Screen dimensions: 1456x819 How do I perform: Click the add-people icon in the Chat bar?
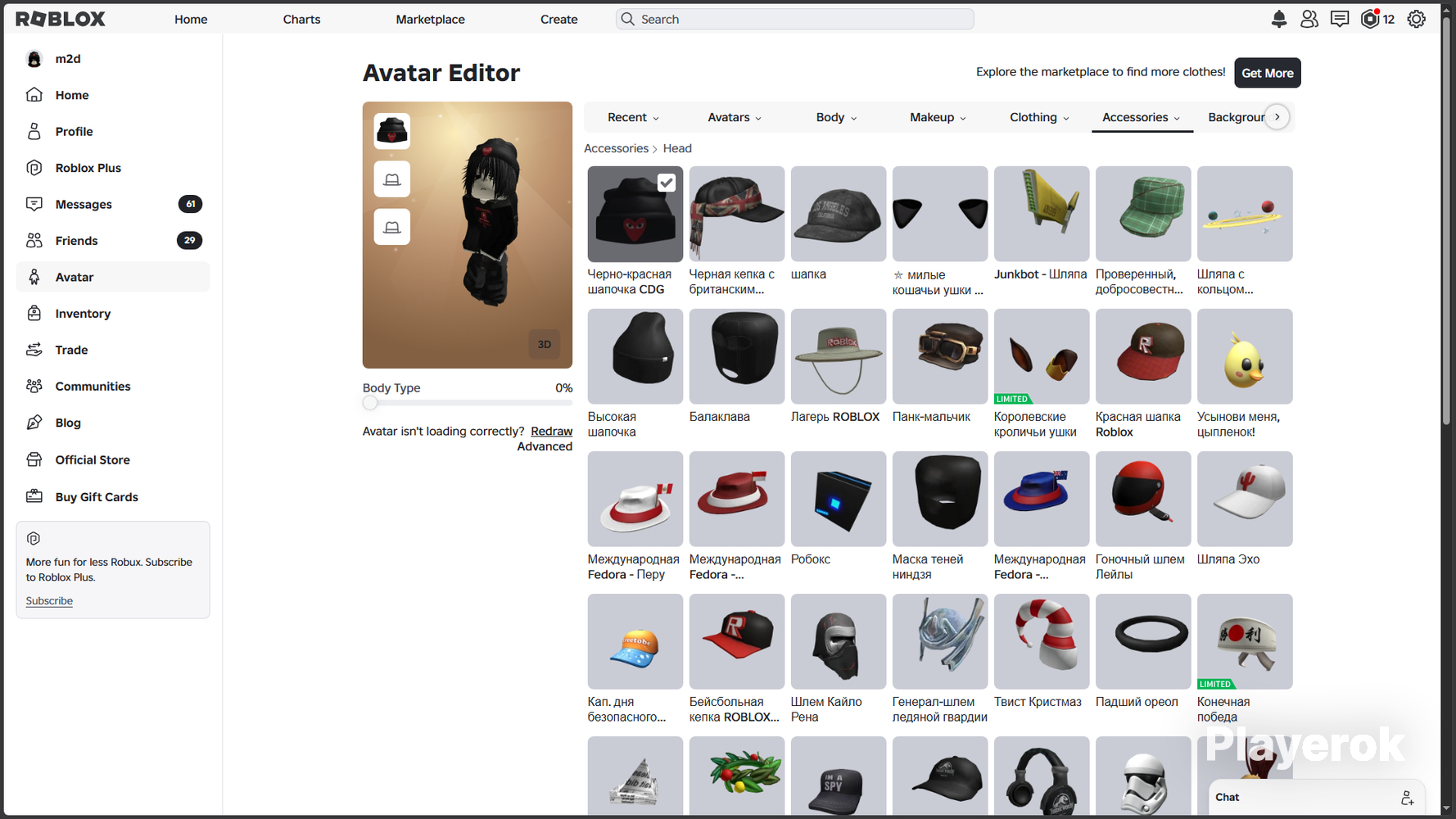point(1407,798)
